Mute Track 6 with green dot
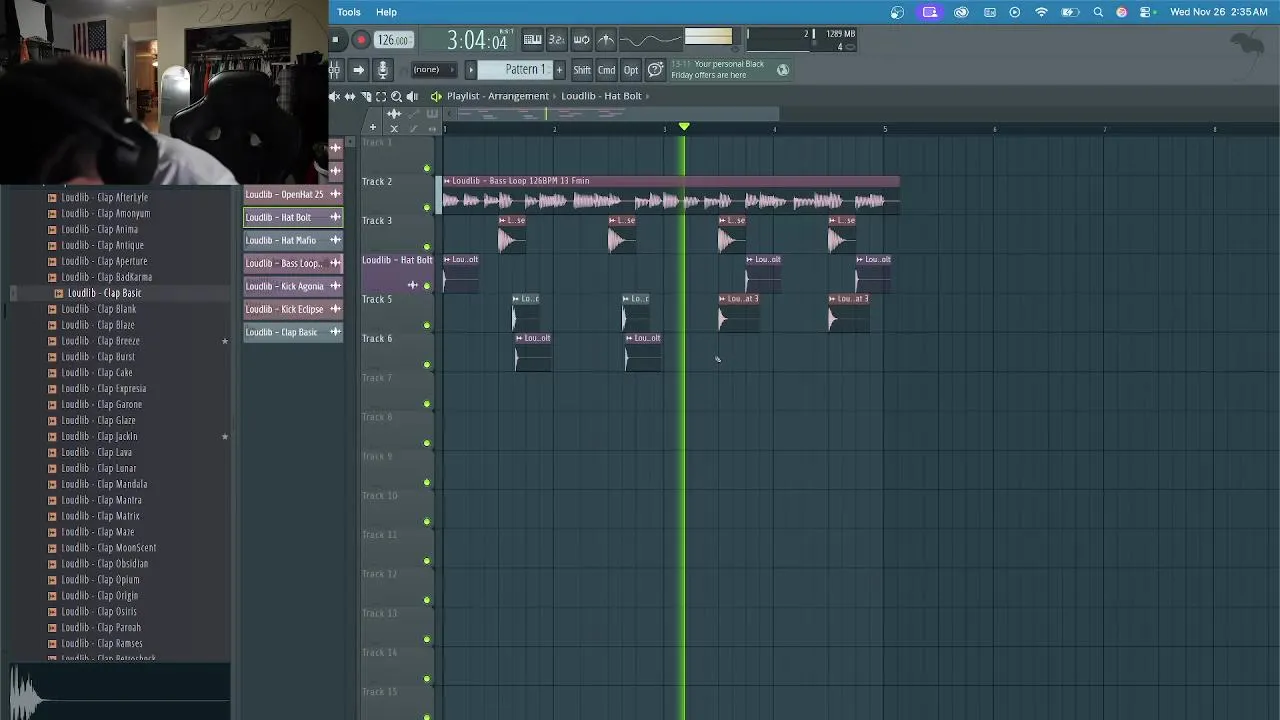Image resolution: width=1280 pixels, height=720 pixels. coord(428,365)
